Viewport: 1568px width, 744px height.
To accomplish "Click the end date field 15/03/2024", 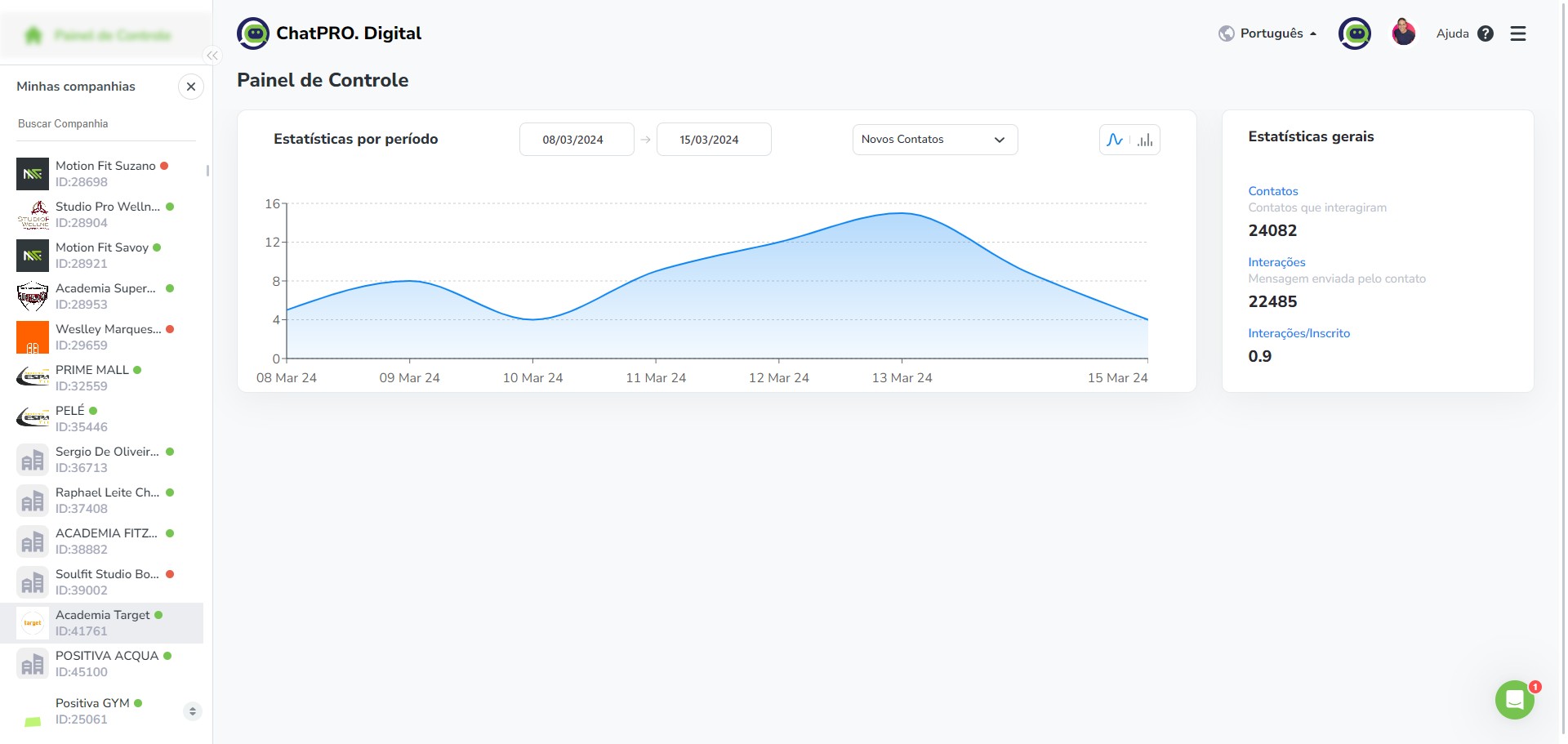I will coord(714,140).
